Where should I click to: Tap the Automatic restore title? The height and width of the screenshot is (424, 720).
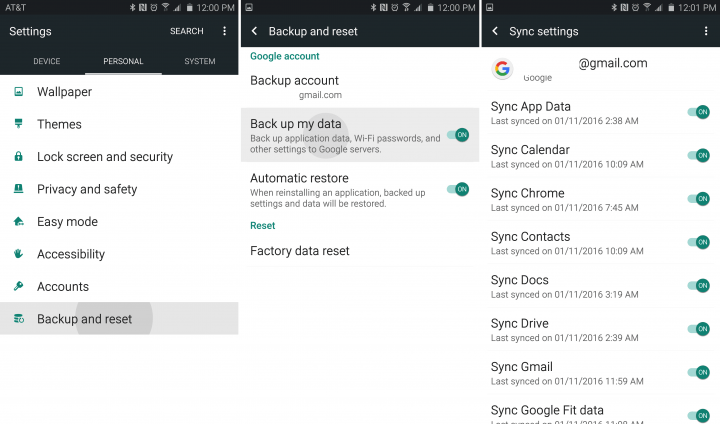click(299, 178)
